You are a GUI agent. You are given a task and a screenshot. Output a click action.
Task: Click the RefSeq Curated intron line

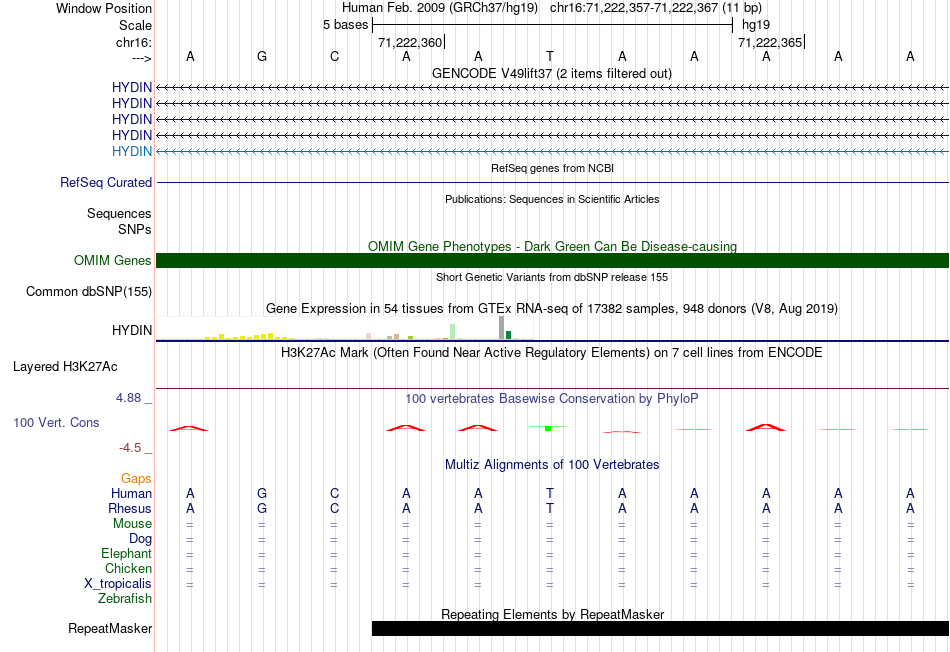[552, 182]
